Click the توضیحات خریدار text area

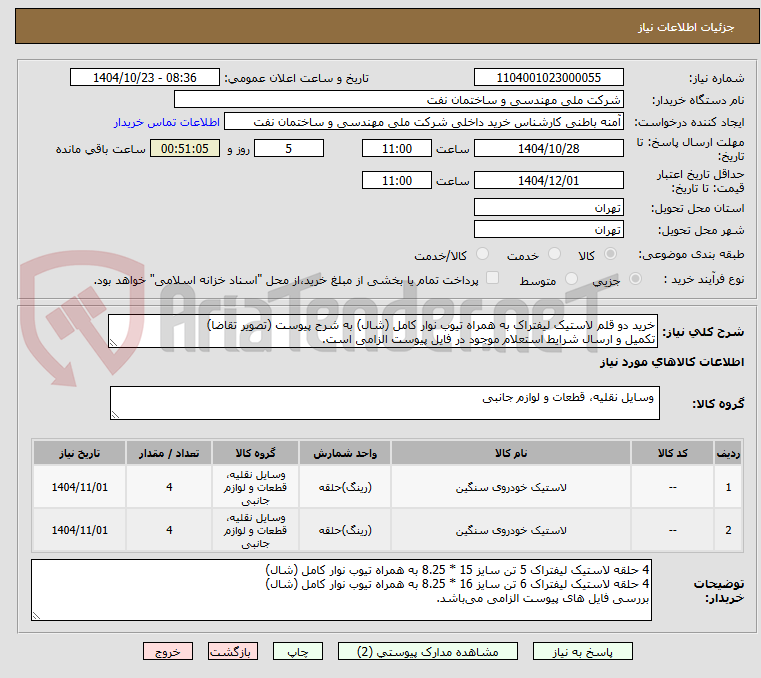pyautogui.click(x=341, y=590)
